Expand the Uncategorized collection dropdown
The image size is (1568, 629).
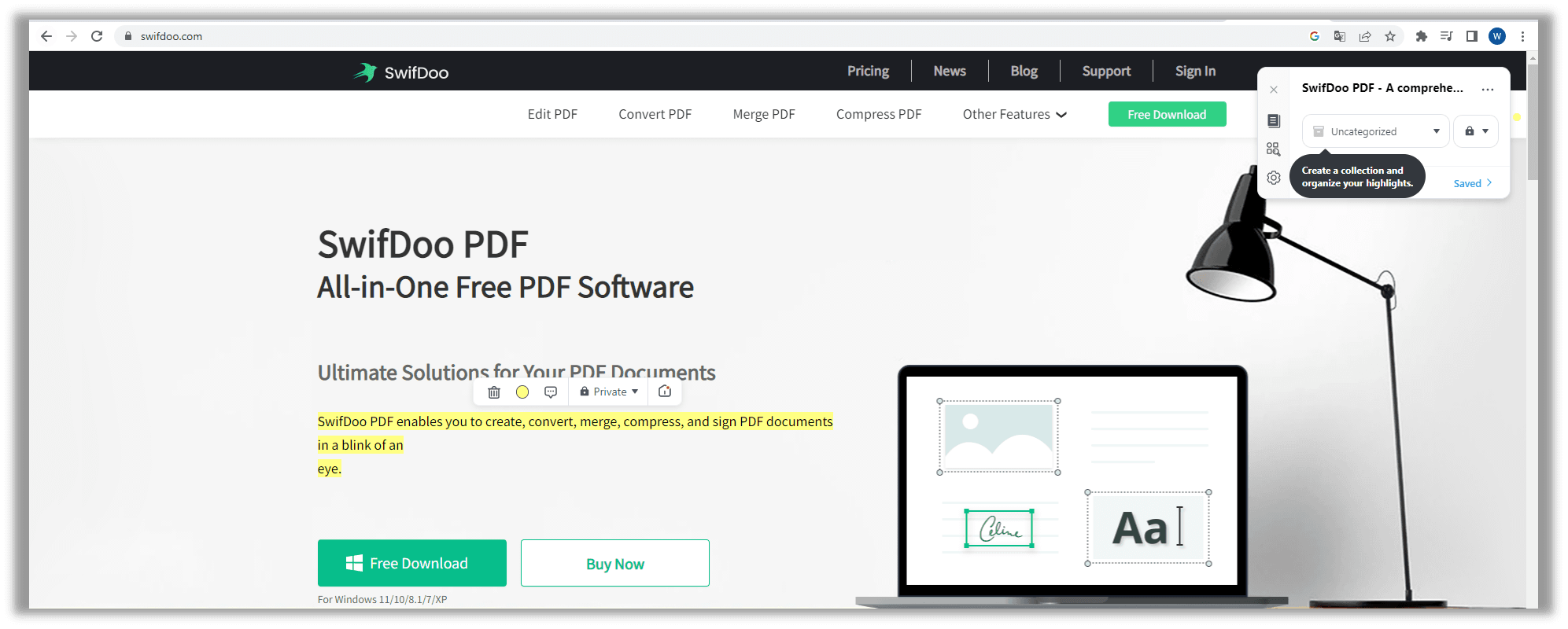point(1375,131)
